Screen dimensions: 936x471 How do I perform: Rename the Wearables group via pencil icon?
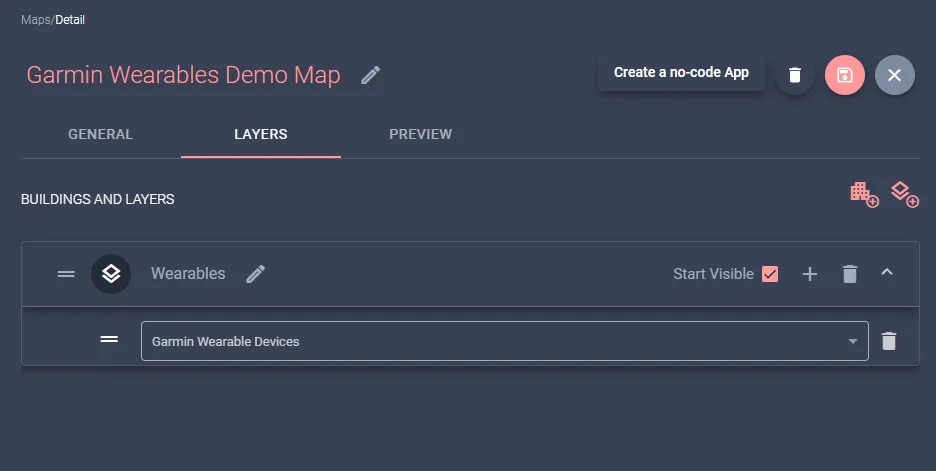click(255, 274)
